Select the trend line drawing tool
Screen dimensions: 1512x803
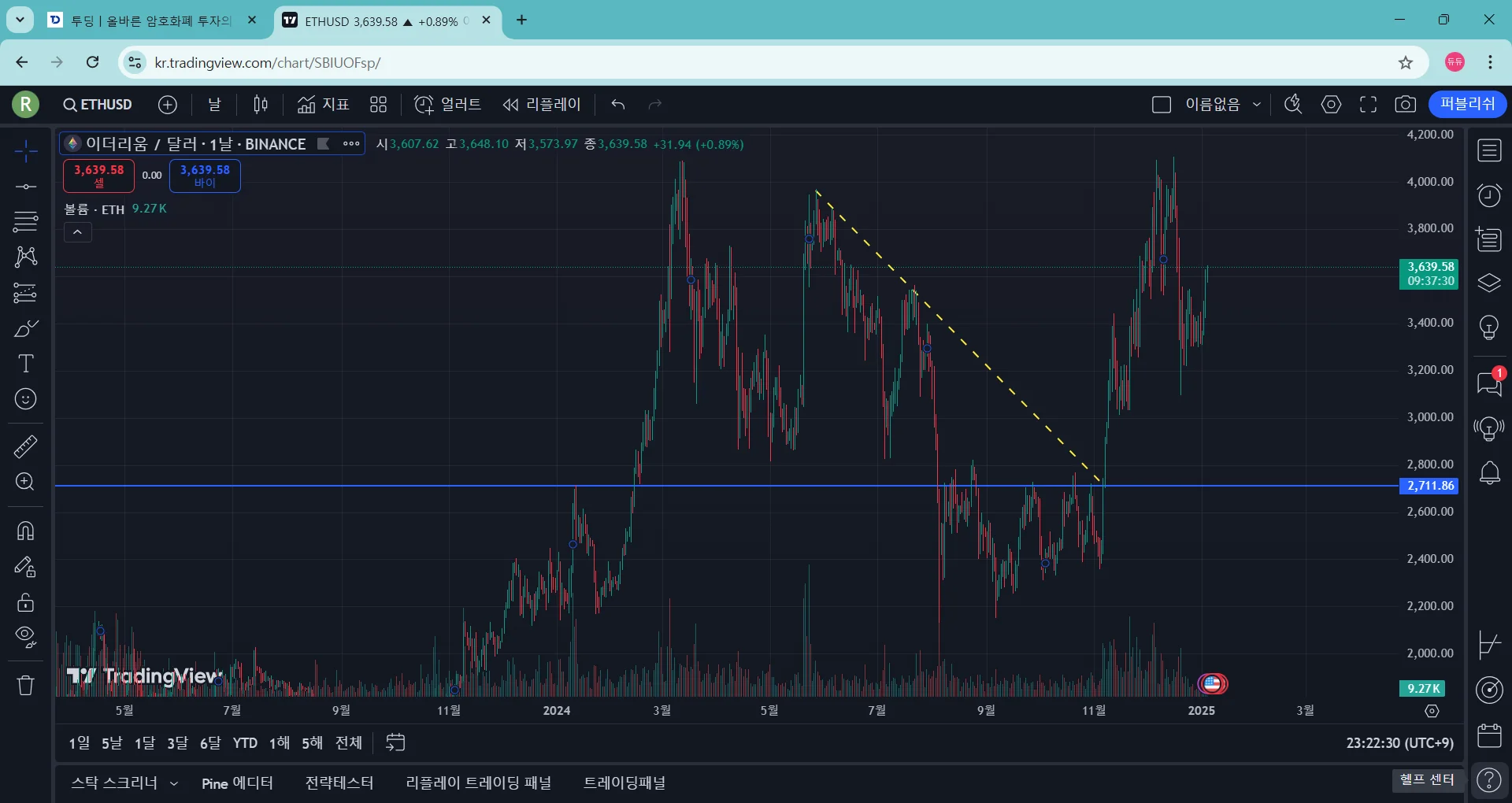[25, 187]
